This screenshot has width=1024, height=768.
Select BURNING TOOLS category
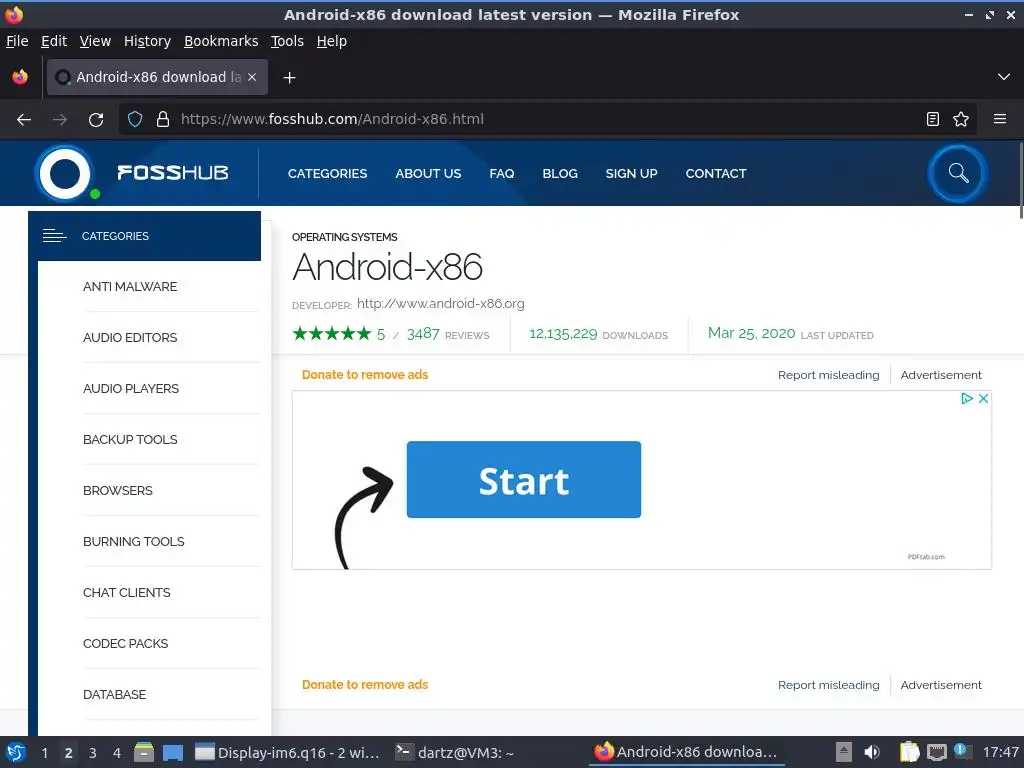(x=133, y=541)
